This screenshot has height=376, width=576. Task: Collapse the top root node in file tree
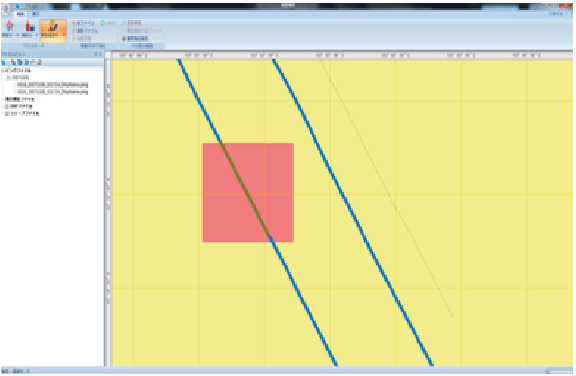(x=3, y=70)
